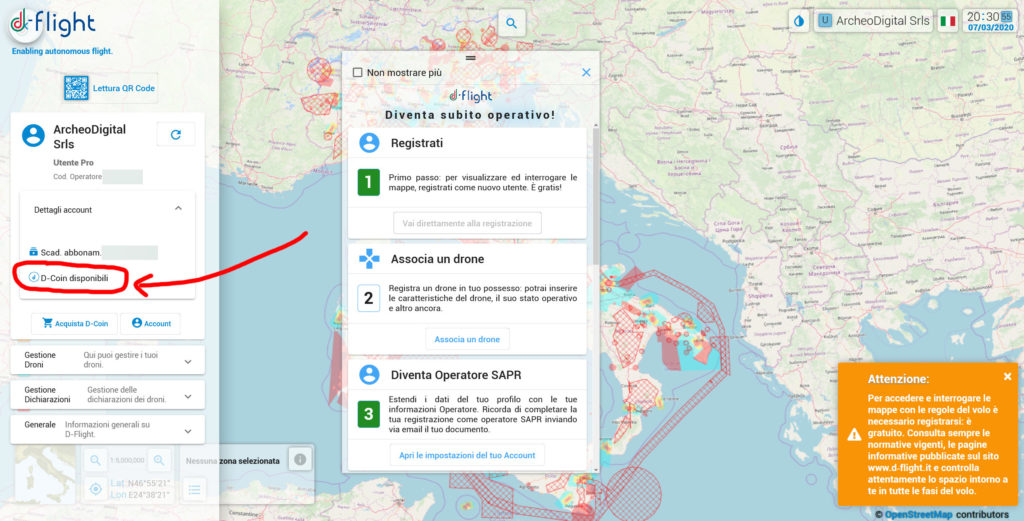1024x521 pixels.
Task: Click the Nessuna zona selezionata label
Action: click(233, 461)
